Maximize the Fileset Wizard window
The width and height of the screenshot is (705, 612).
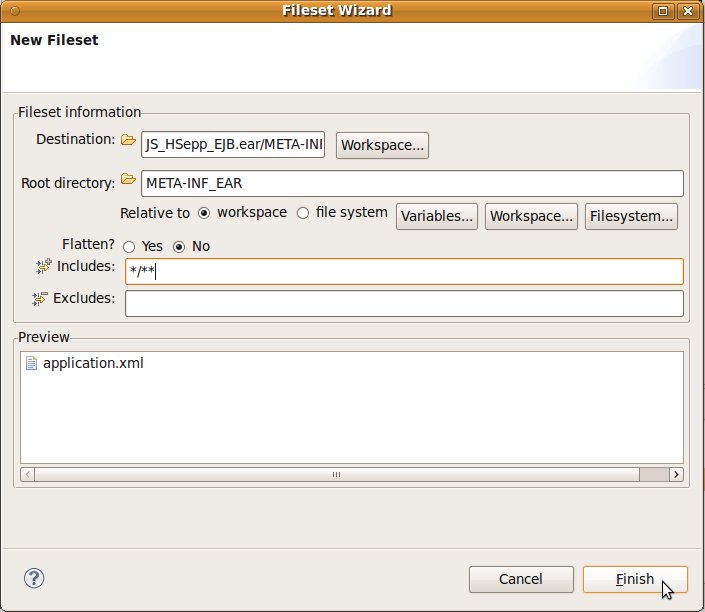point(662,11)
